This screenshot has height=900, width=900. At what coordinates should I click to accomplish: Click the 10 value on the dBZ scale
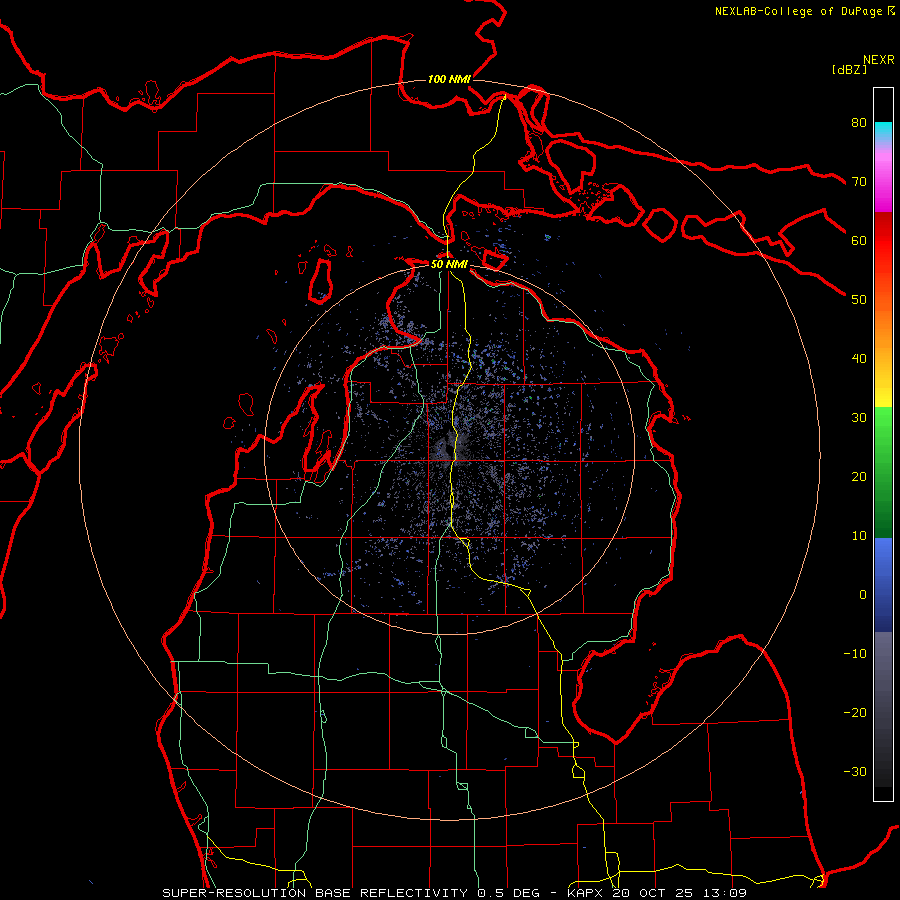pyautogui.click(x=859, y=536)
